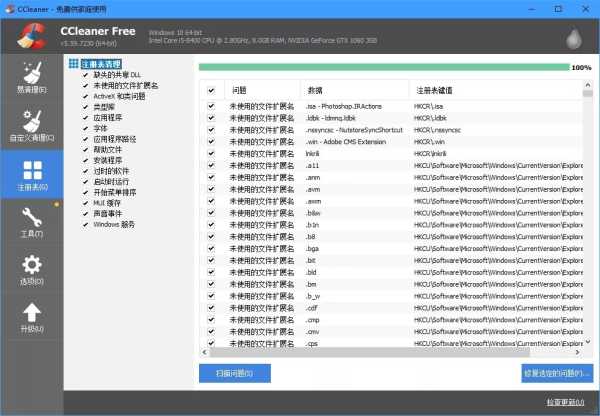Toggle the checkbox of the .cdf row

[211, 308]
